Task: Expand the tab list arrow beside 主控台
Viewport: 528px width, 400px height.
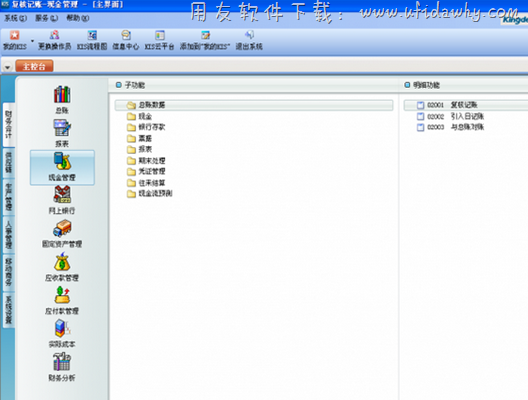Action: 7,67
